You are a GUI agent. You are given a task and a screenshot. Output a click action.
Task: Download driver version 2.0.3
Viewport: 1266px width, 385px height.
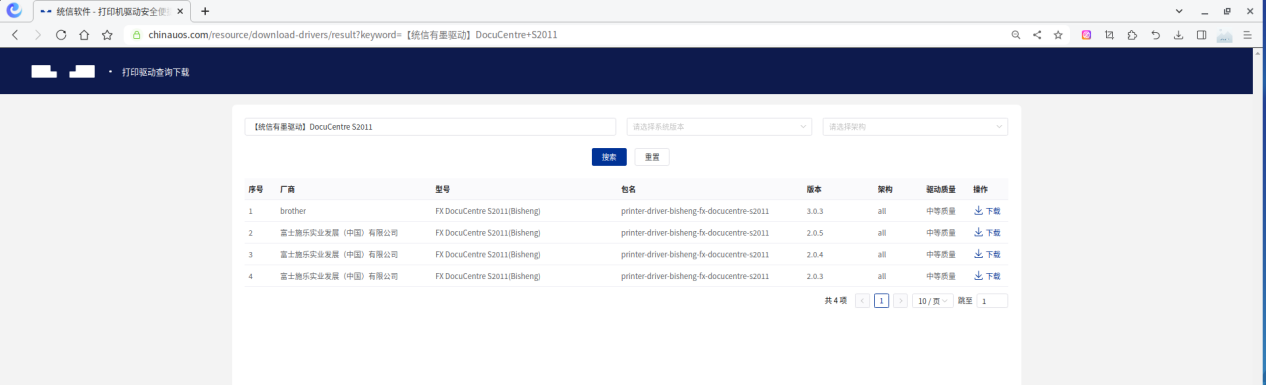tap(987, 276)
